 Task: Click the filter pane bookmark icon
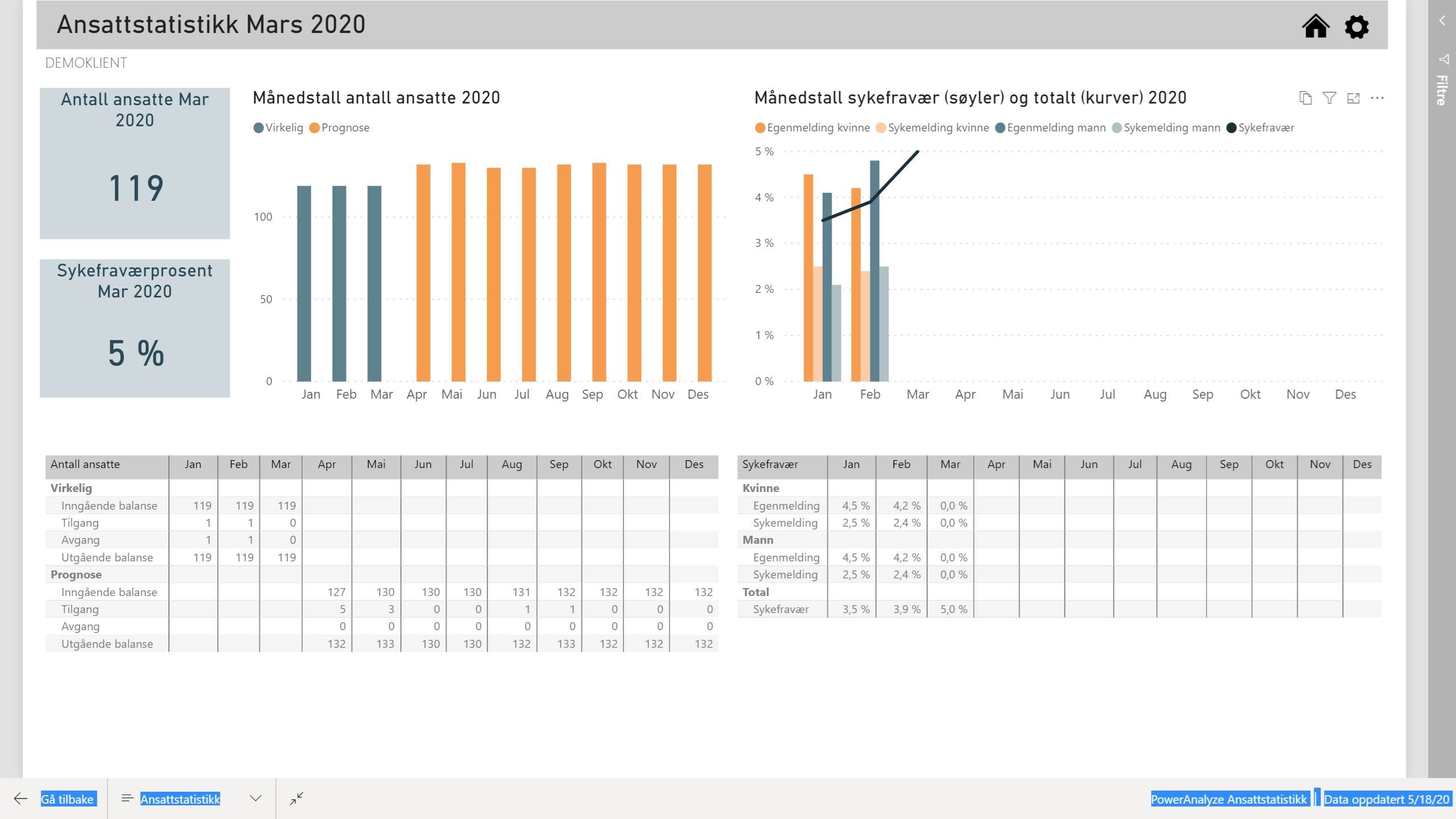click(x=1443, y=59)
